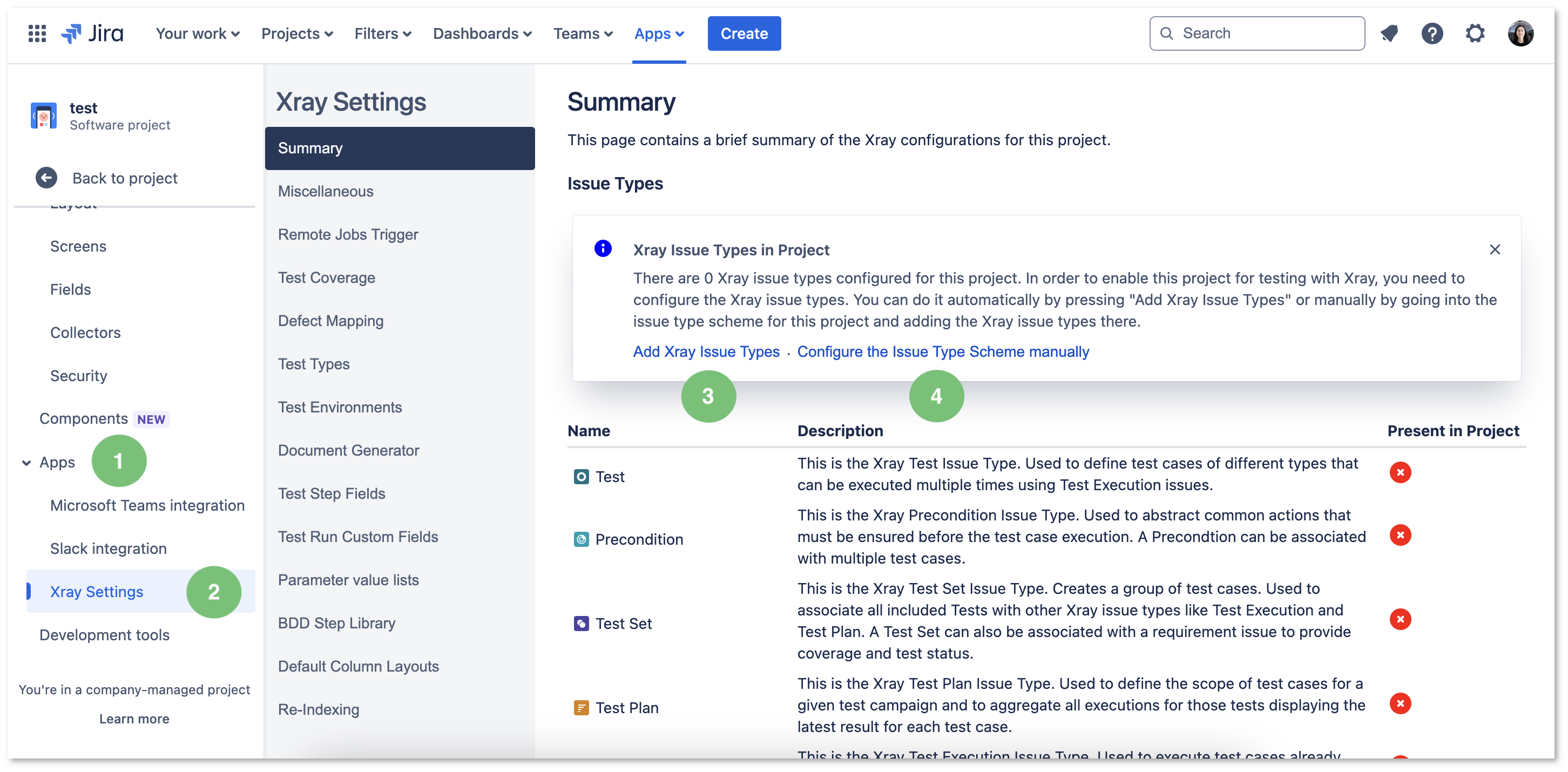
Task: Open Slack integration
Action: point(109,548)
